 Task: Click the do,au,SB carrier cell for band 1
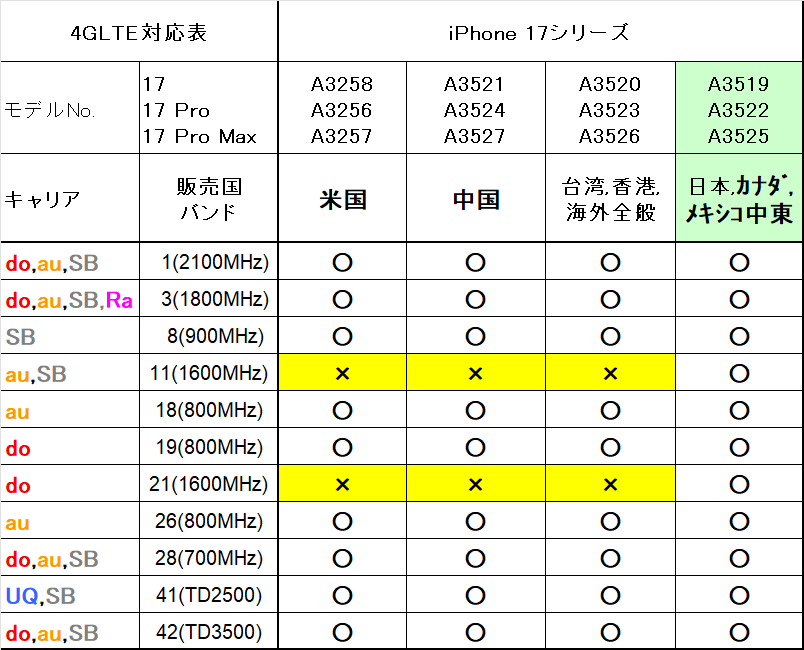click(x=70, y=261)
